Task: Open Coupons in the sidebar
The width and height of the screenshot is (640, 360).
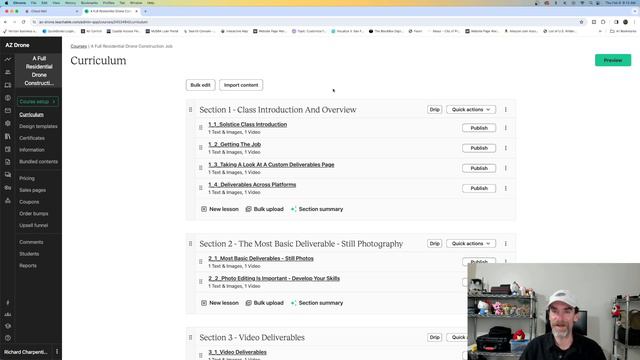Action: pos(29,202)
